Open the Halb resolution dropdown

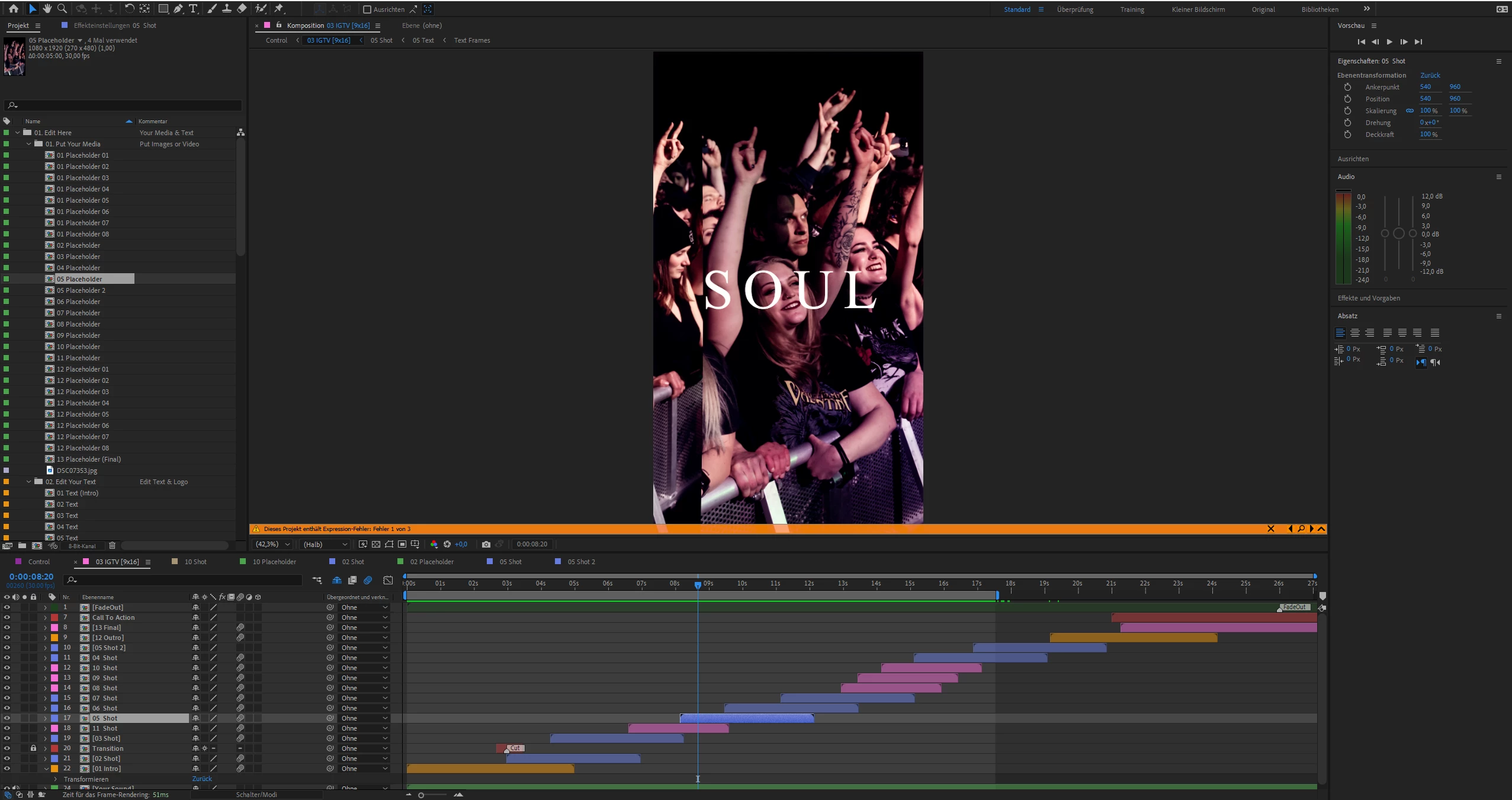pyautogui.click(x=325, y=544)
